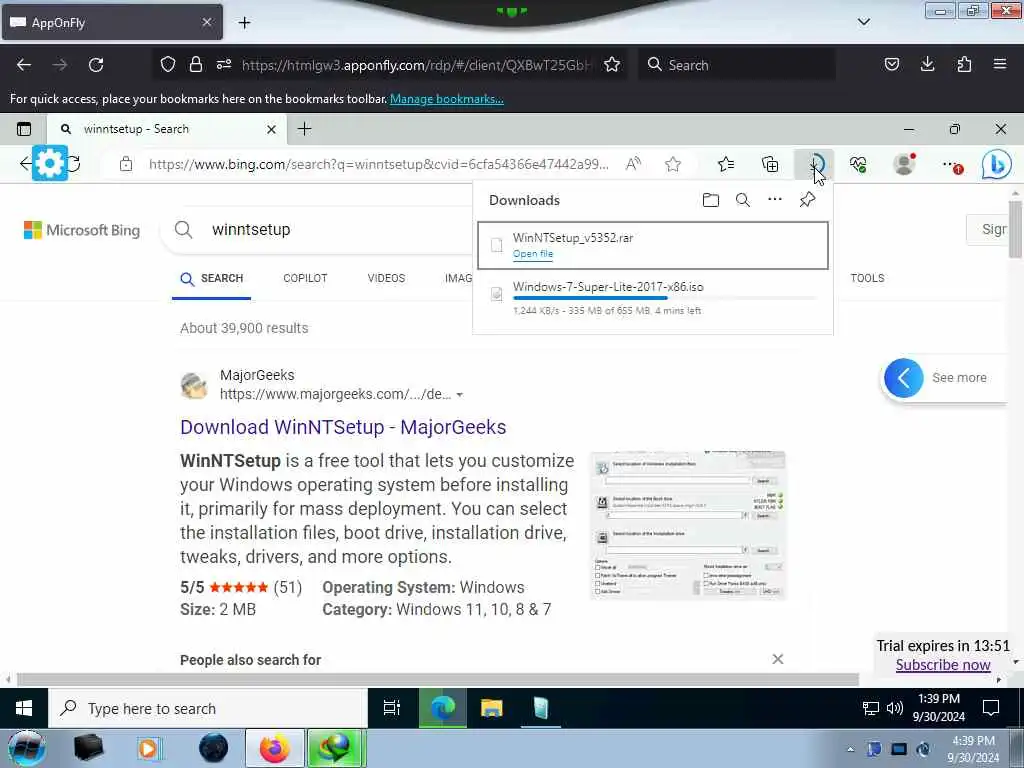
Task: Select winntsetup - Search Edge tab
Action: click(x=167, y=129)
